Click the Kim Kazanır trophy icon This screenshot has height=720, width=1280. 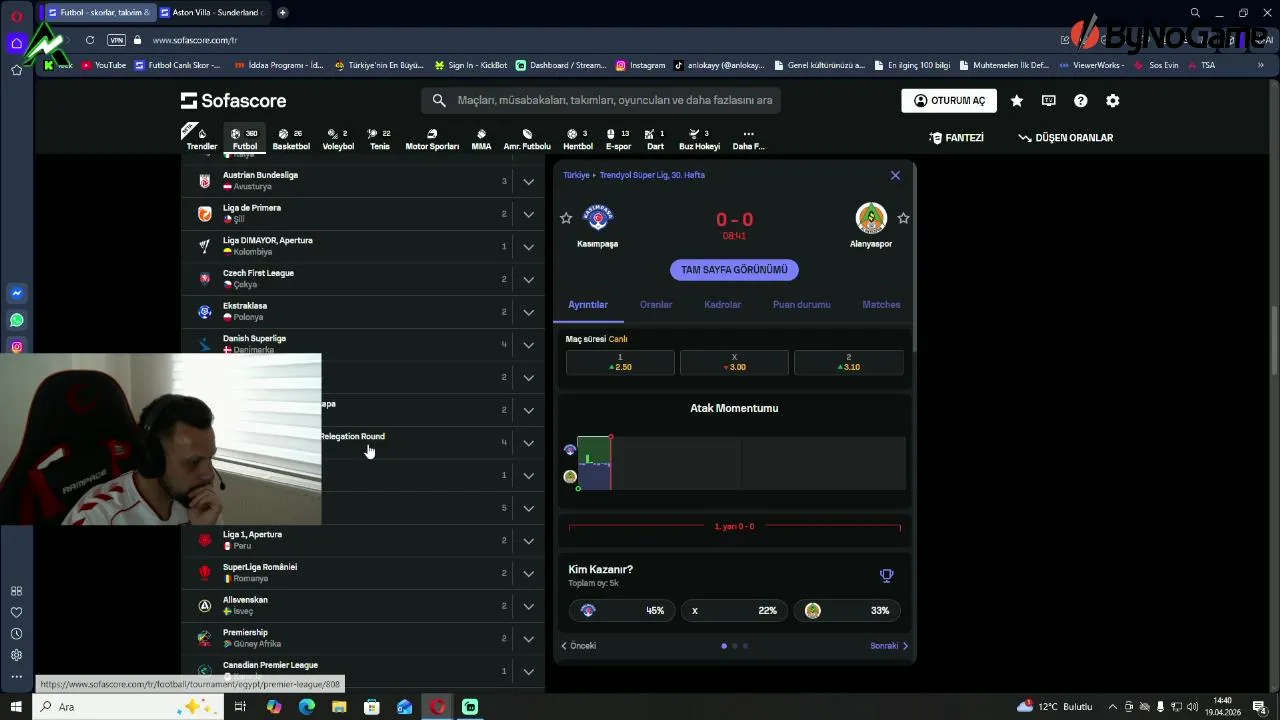[886, 575]
